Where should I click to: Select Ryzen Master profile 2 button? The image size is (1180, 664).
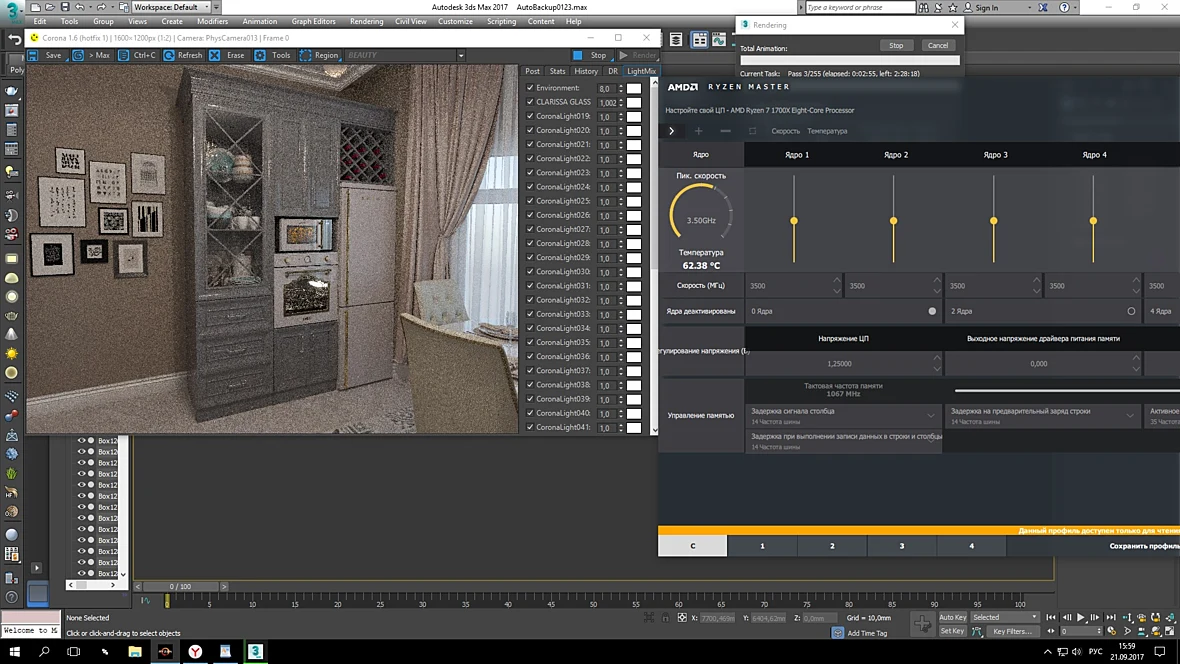[832, 546]
